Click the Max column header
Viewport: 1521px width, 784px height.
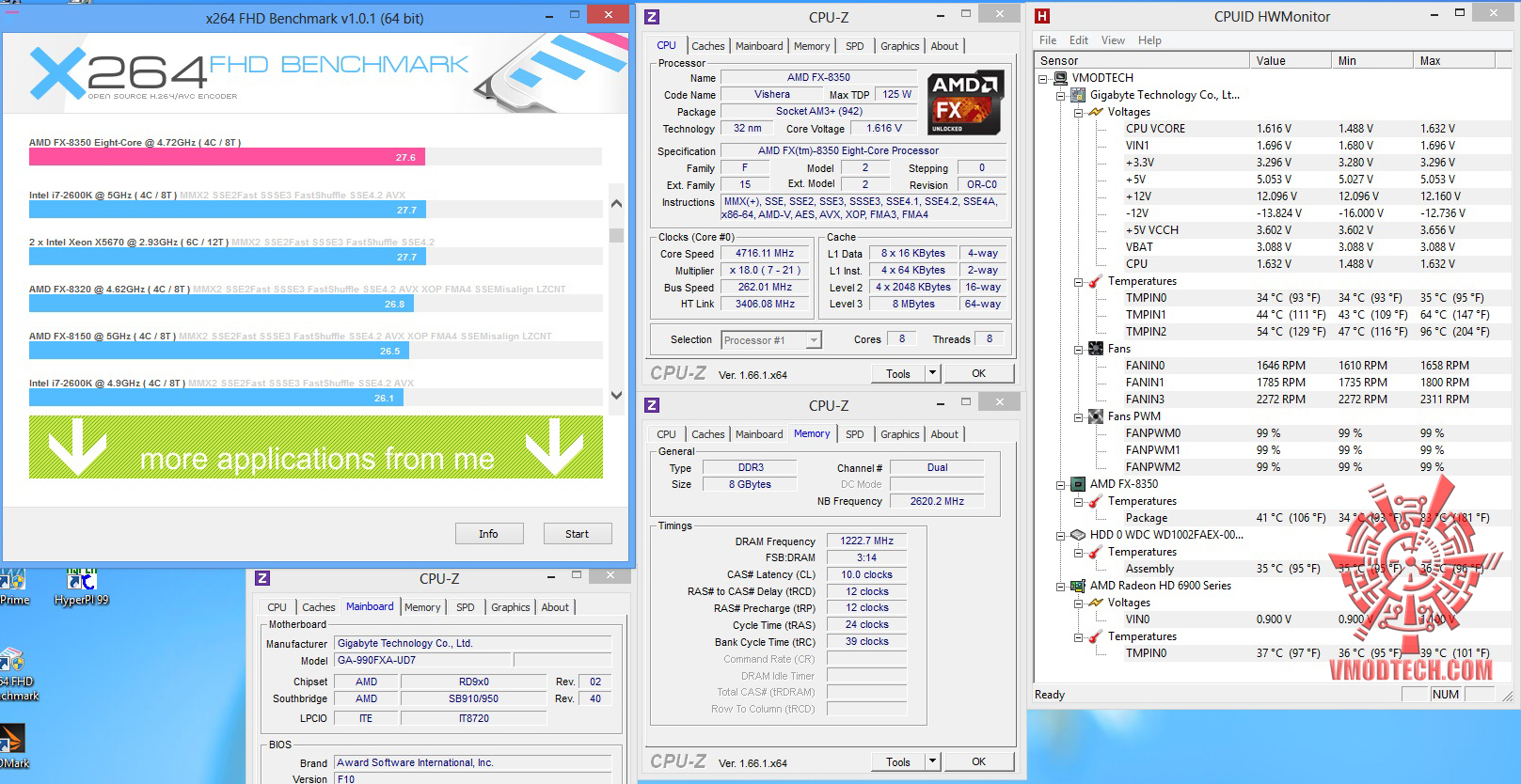pyautogui.click(x=1454, y=60)
